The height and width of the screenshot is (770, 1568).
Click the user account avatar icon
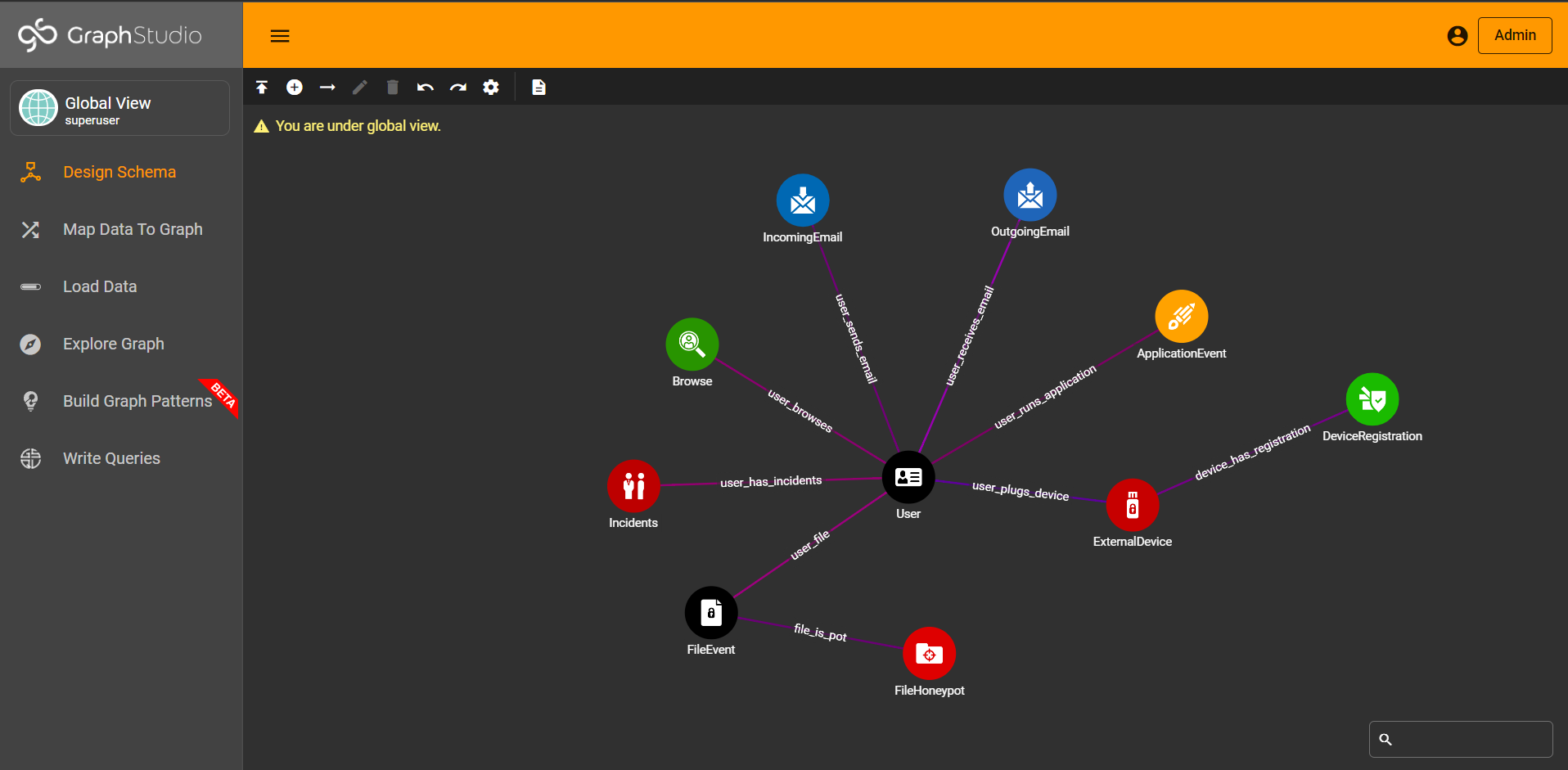click(1458, 36)
